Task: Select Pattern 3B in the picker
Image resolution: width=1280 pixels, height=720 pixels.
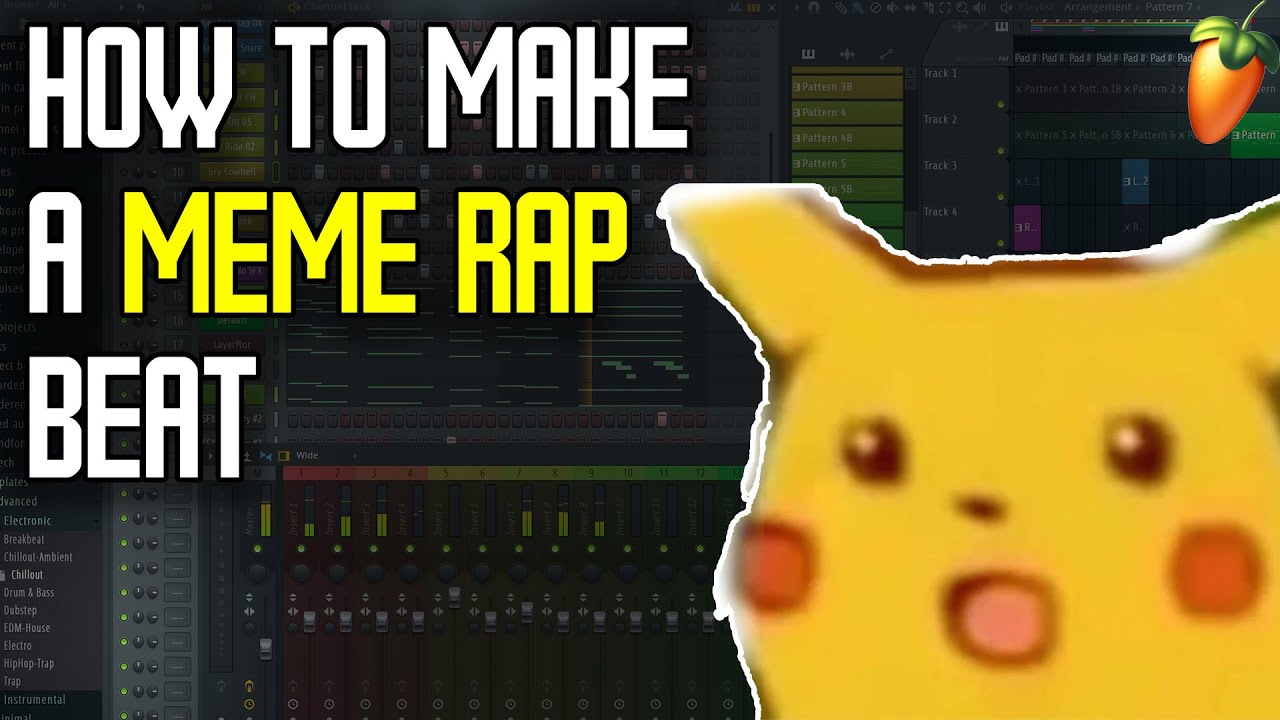Action: [x=847, y=87]
